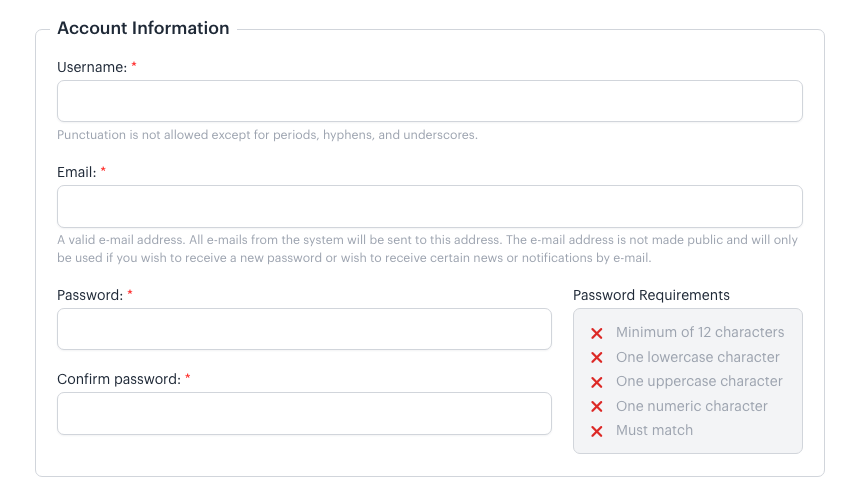
Task: Click the red asterisk next to Confirm password
Action: click(188, 378)
